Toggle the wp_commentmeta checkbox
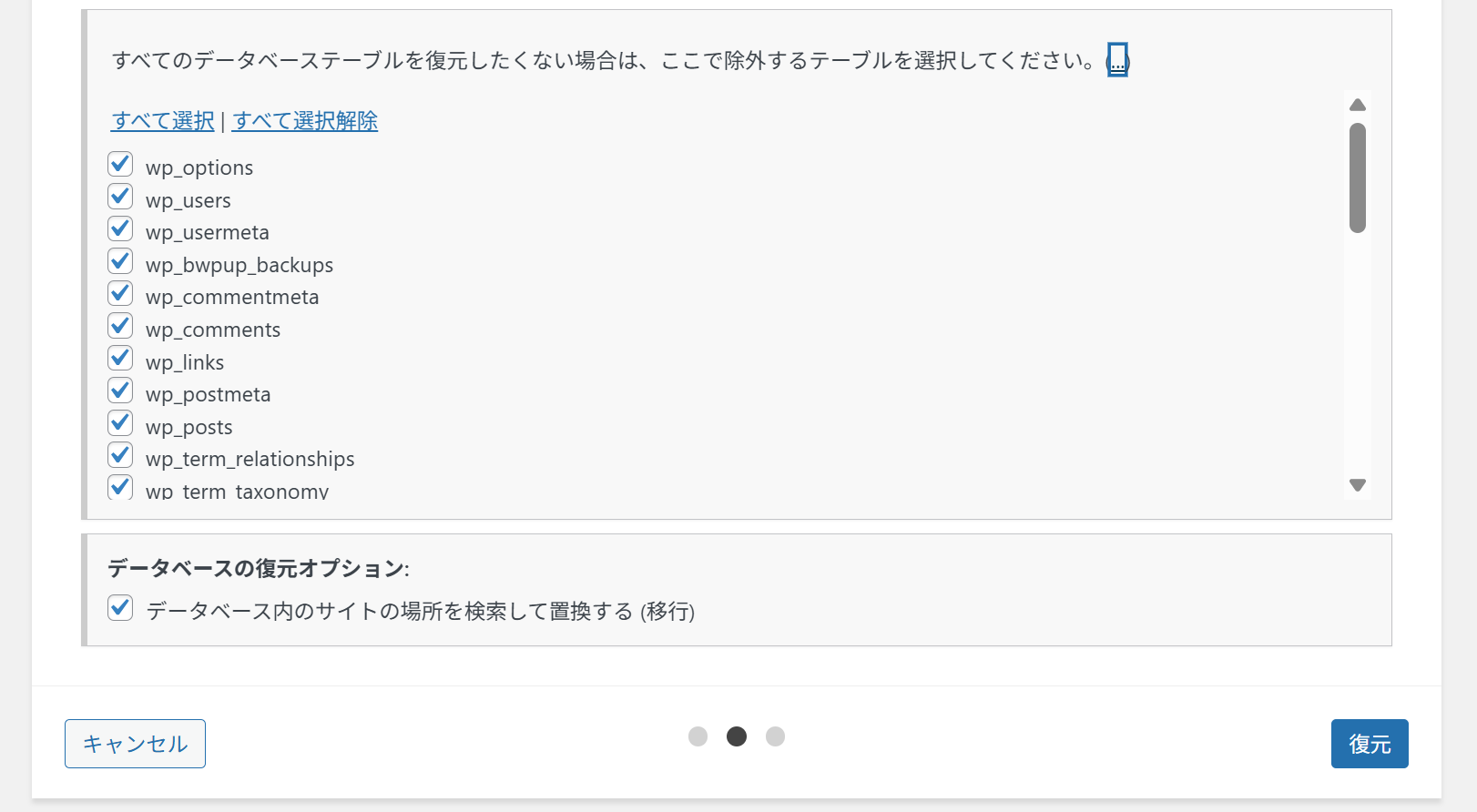The image size is (1477, 812). tap(120, 293)
